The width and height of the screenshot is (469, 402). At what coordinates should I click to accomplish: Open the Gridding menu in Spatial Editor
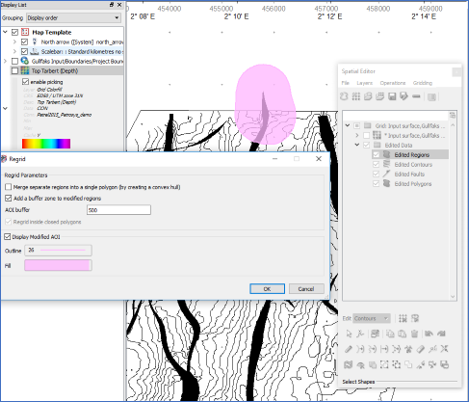coord(422,83)
